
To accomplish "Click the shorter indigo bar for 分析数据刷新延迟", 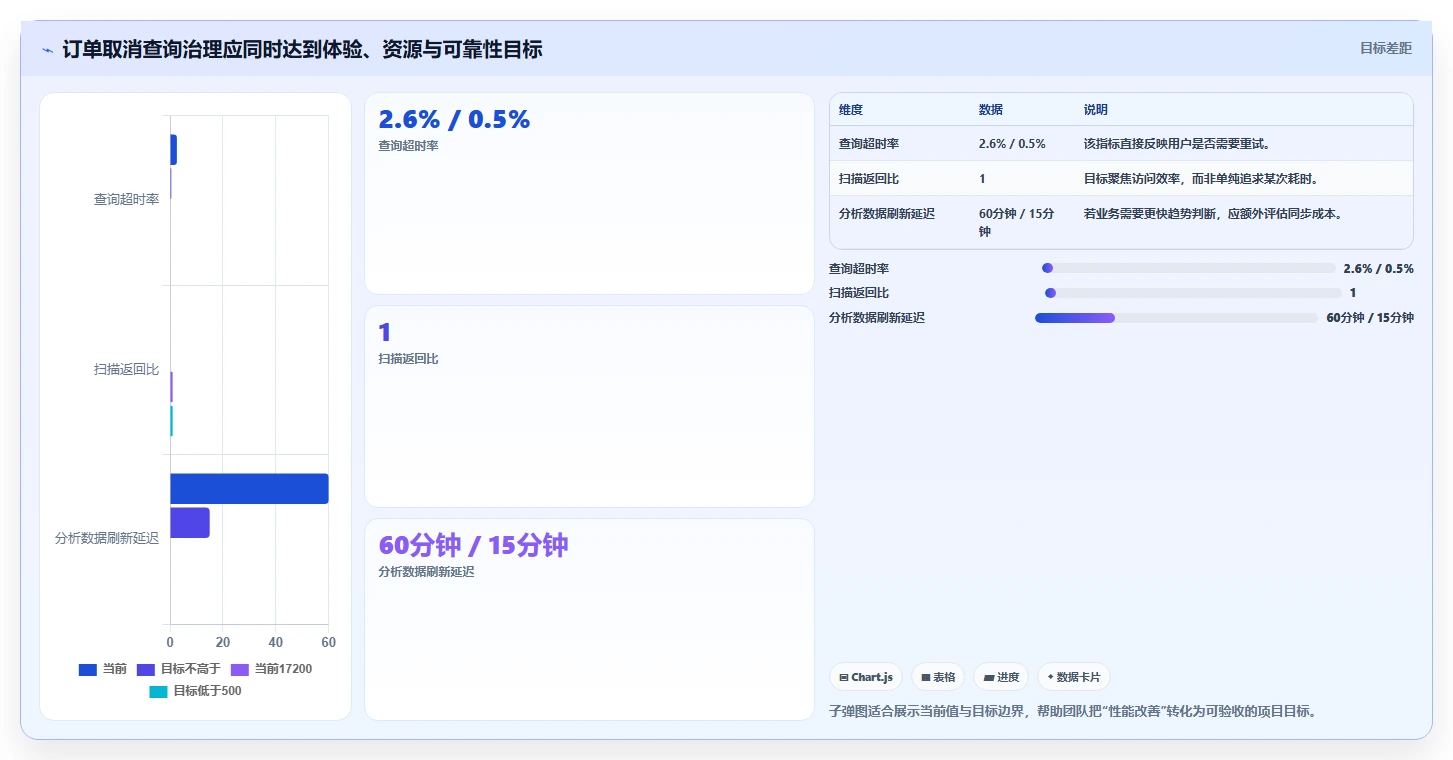I will [x=190, y=523].
